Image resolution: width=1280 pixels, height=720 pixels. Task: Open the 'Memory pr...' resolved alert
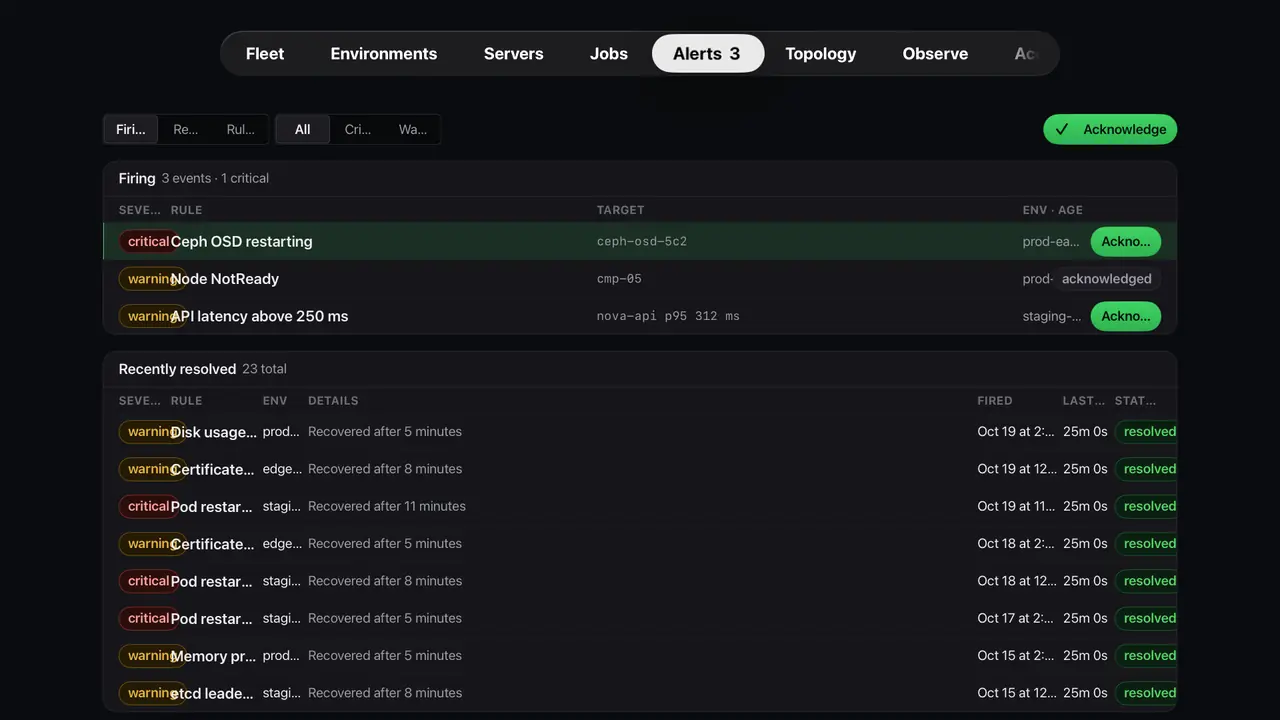click(214, 656)
